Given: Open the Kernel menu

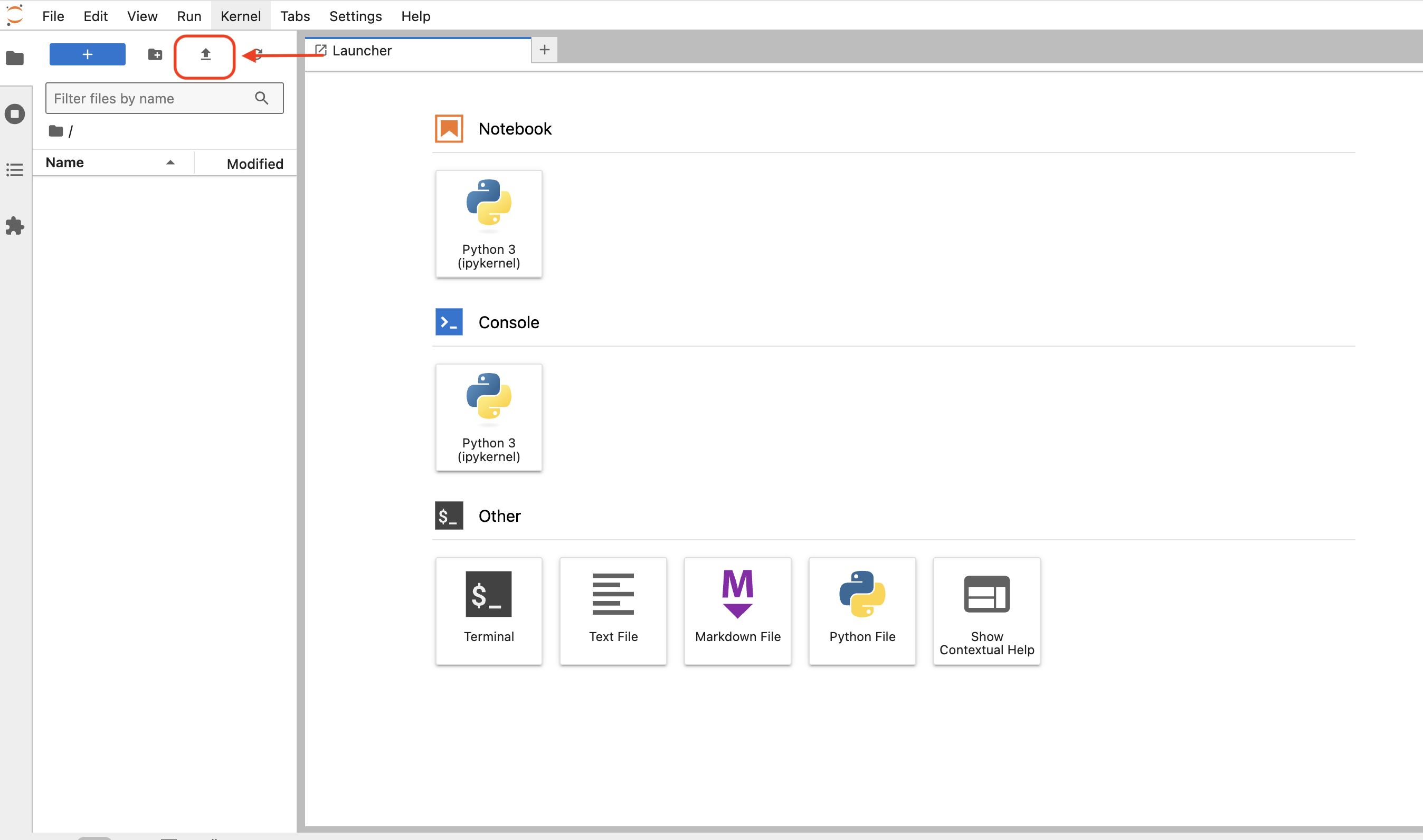Looking at the screenshot, I should point(241,16).
